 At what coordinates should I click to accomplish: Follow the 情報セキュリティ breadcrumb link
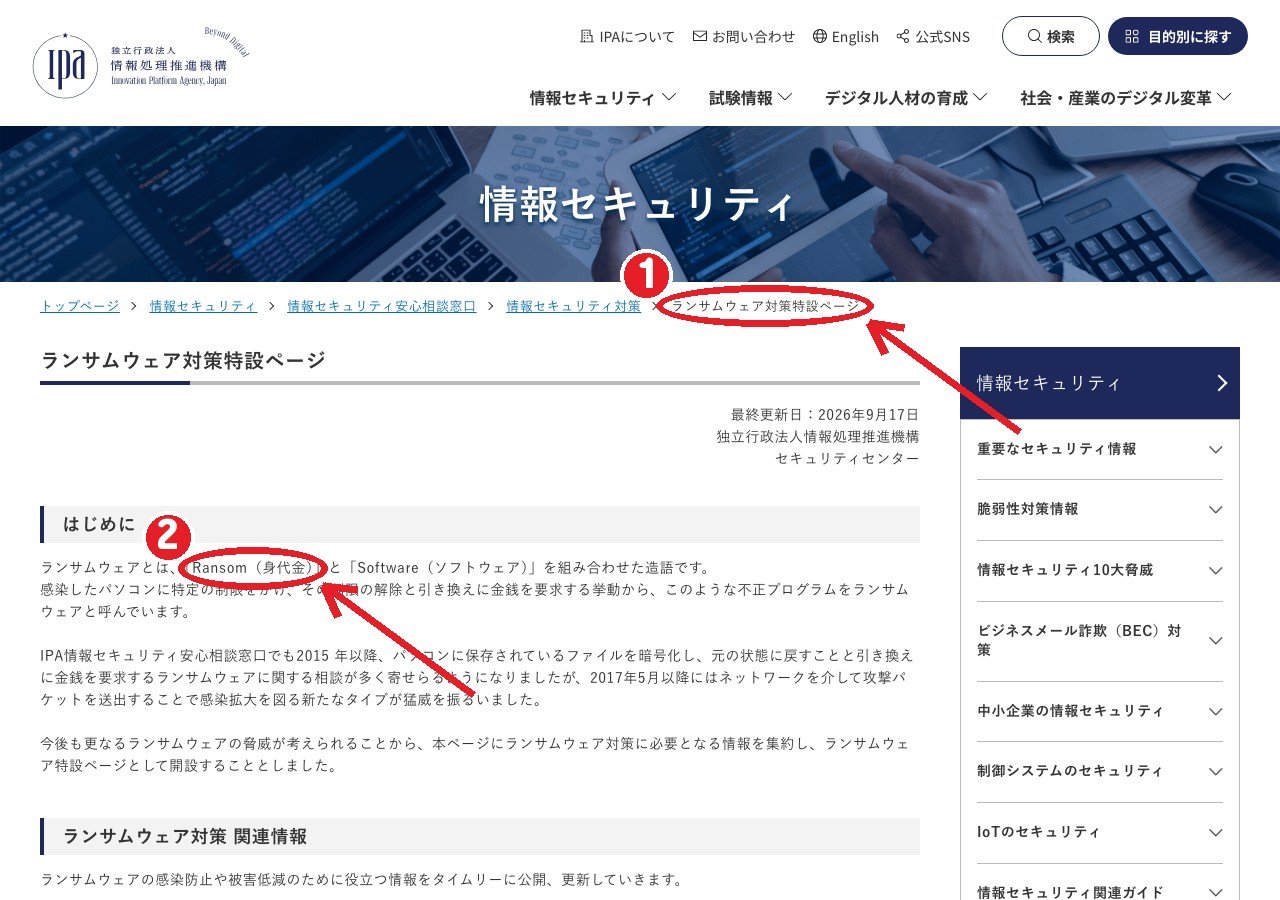point(203,306)
